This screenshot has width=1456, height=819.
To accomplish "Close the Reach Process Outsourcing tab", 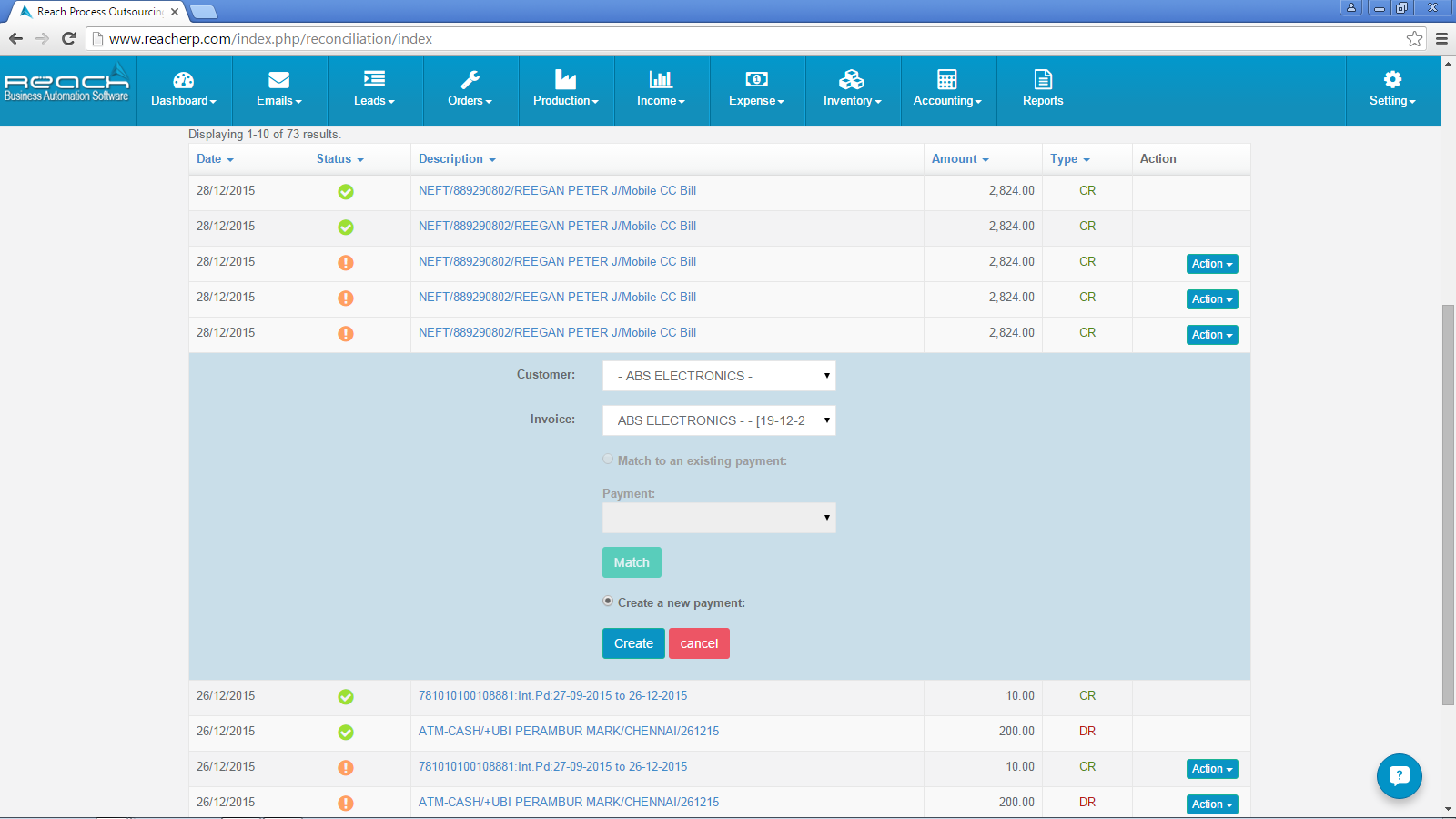I will click(x=175, y=12).
